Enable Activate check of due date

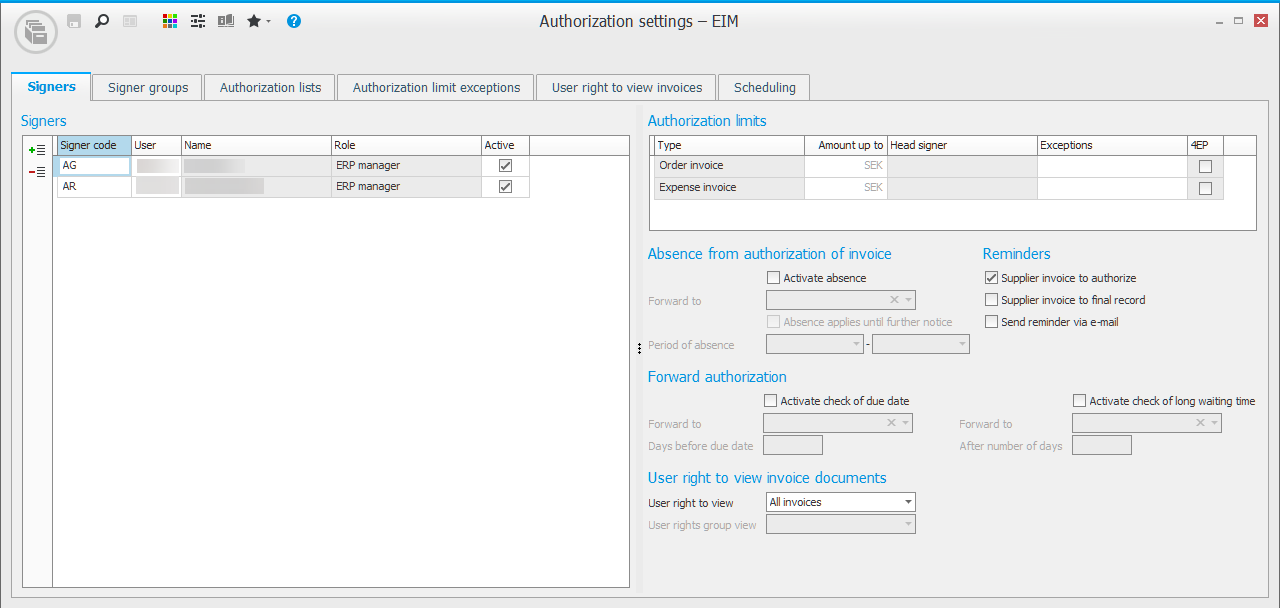click(x=770, y=401)
